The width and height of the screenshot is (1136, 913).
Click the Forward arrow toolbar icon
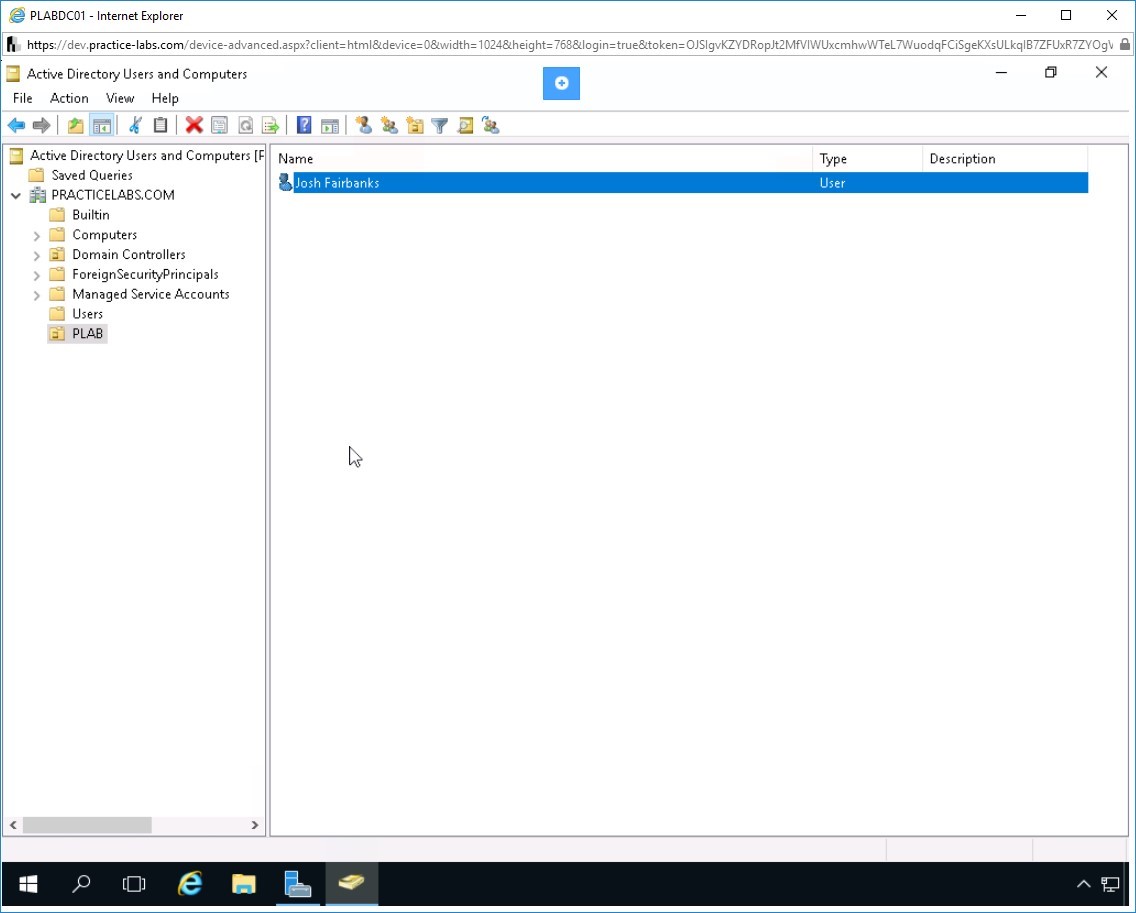coord(41,125)
